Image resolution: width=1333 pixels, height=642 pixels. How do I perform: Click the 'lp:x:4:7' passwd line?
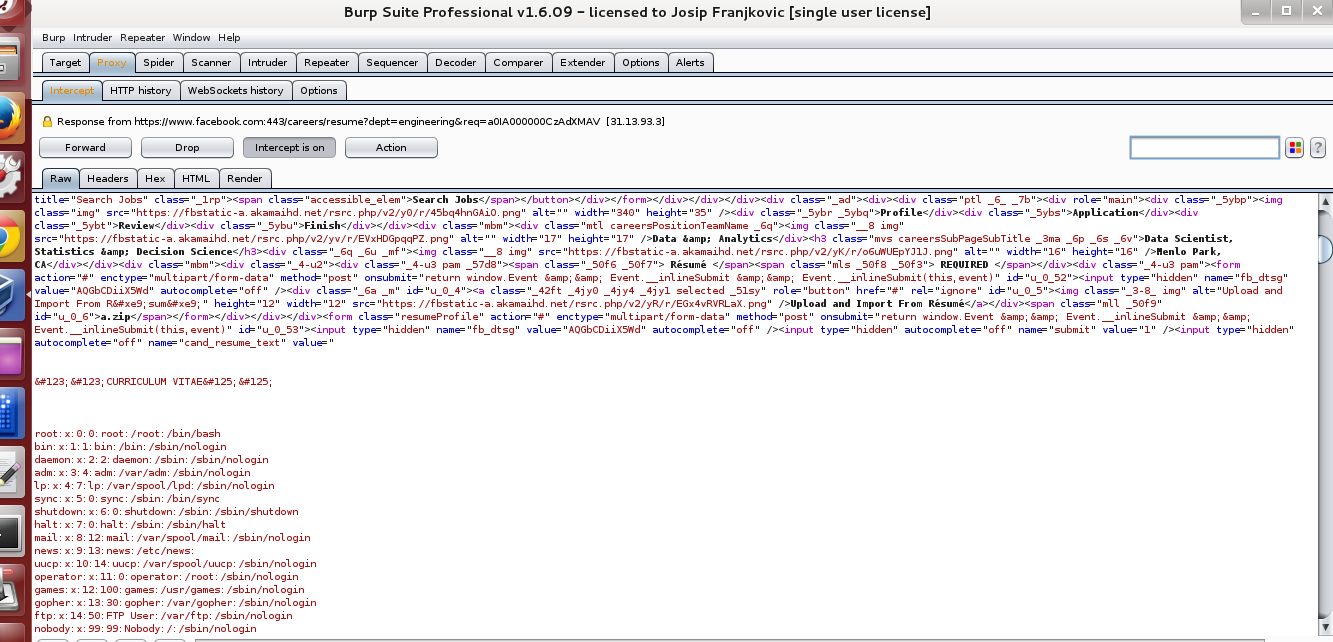point(154,485)
